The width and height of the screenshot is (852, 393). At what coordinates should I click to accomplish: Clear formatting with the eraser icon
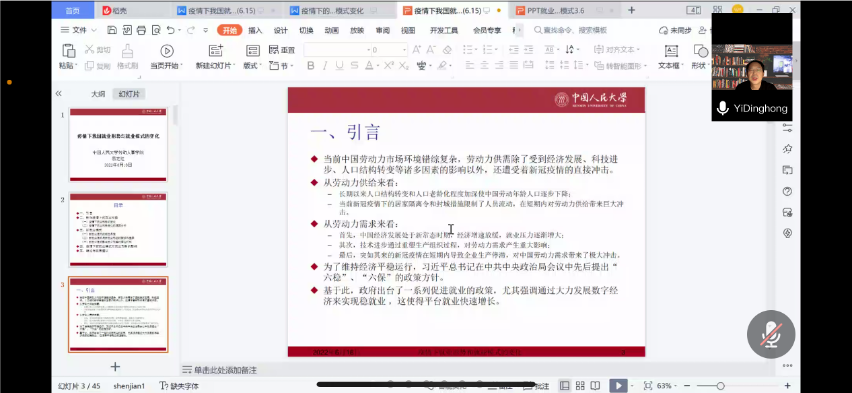[x=447, y=49]
